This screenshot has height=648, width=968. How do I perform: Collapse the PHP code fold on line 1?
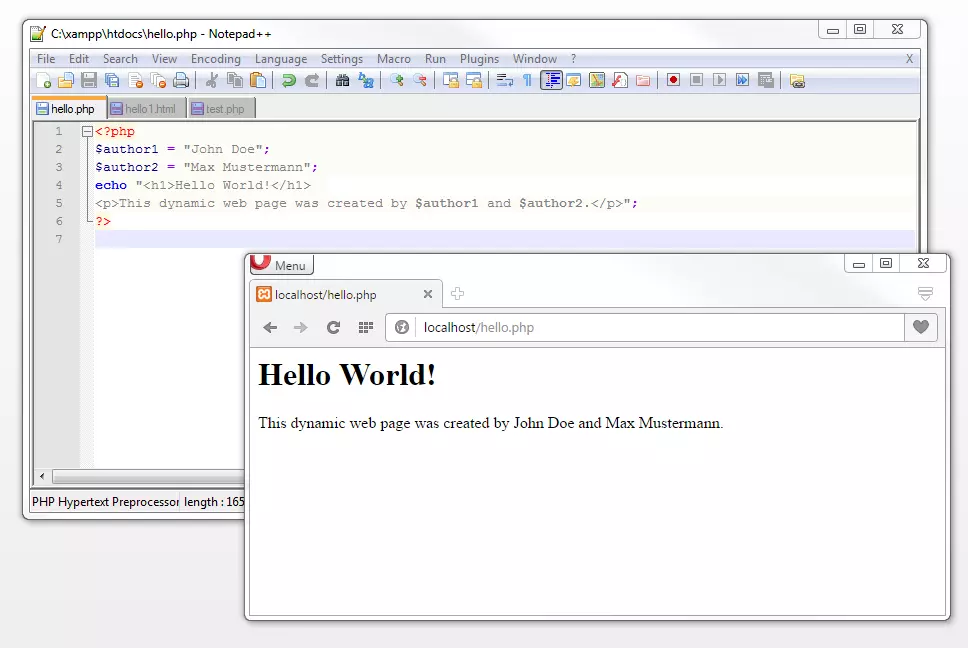[87, 130]
